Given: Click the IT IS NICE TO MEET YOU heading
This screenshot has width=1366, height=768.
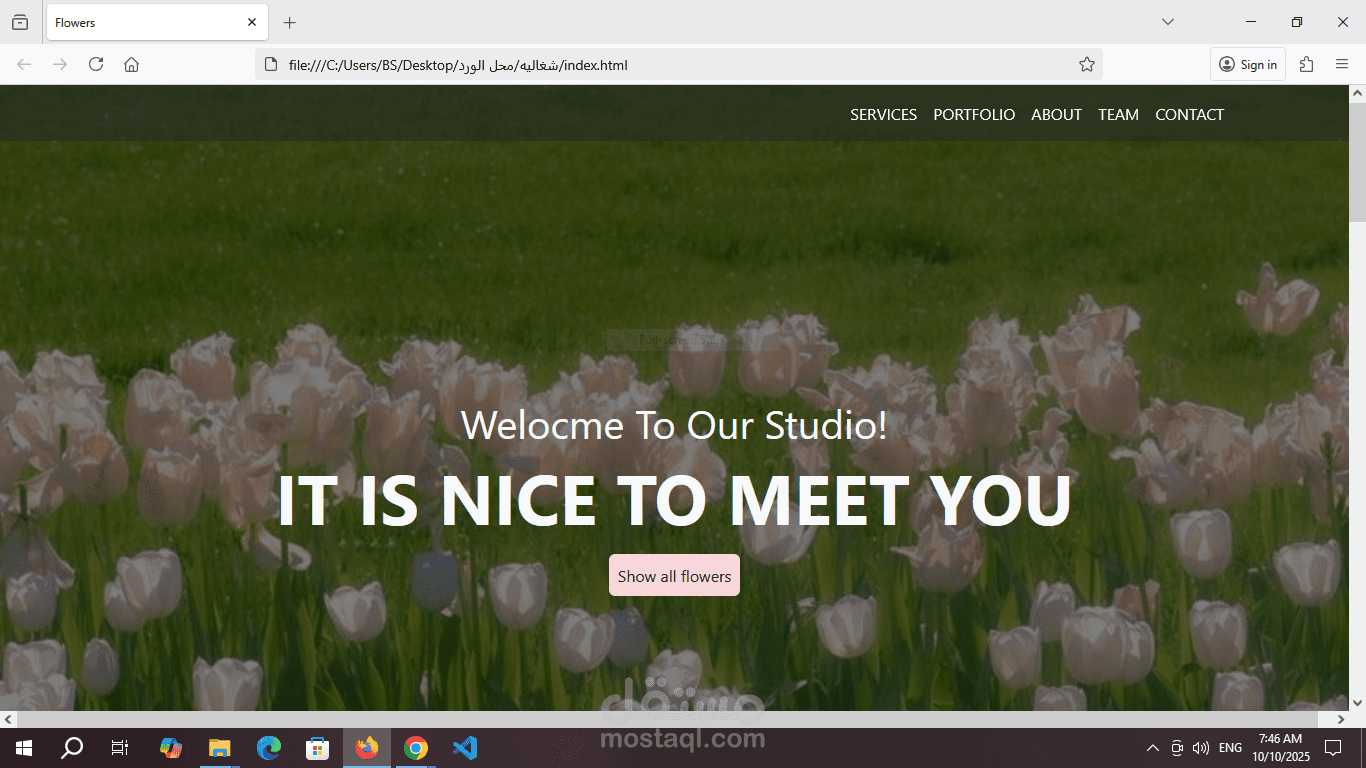Looking at the screenshot, I should click(x=674, y=500).
